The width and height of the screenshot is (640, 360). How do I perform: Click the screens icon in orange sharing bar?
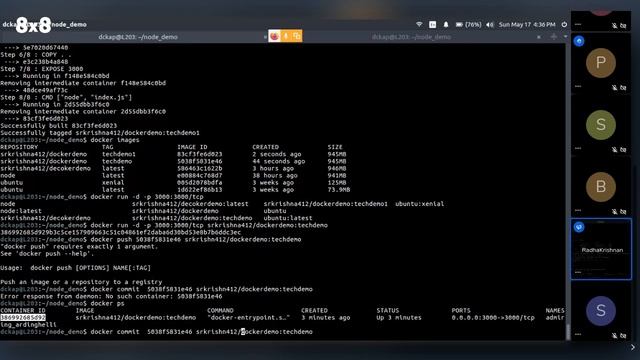pos(297,36)
